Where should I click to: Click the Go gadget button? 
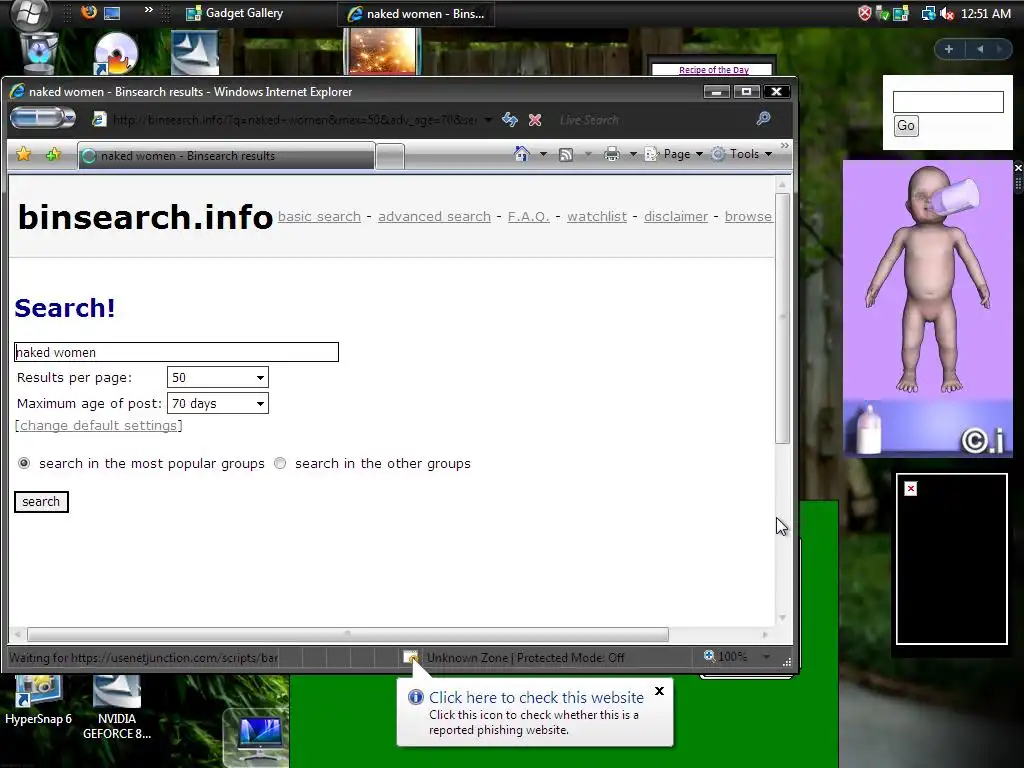[906, 125]
